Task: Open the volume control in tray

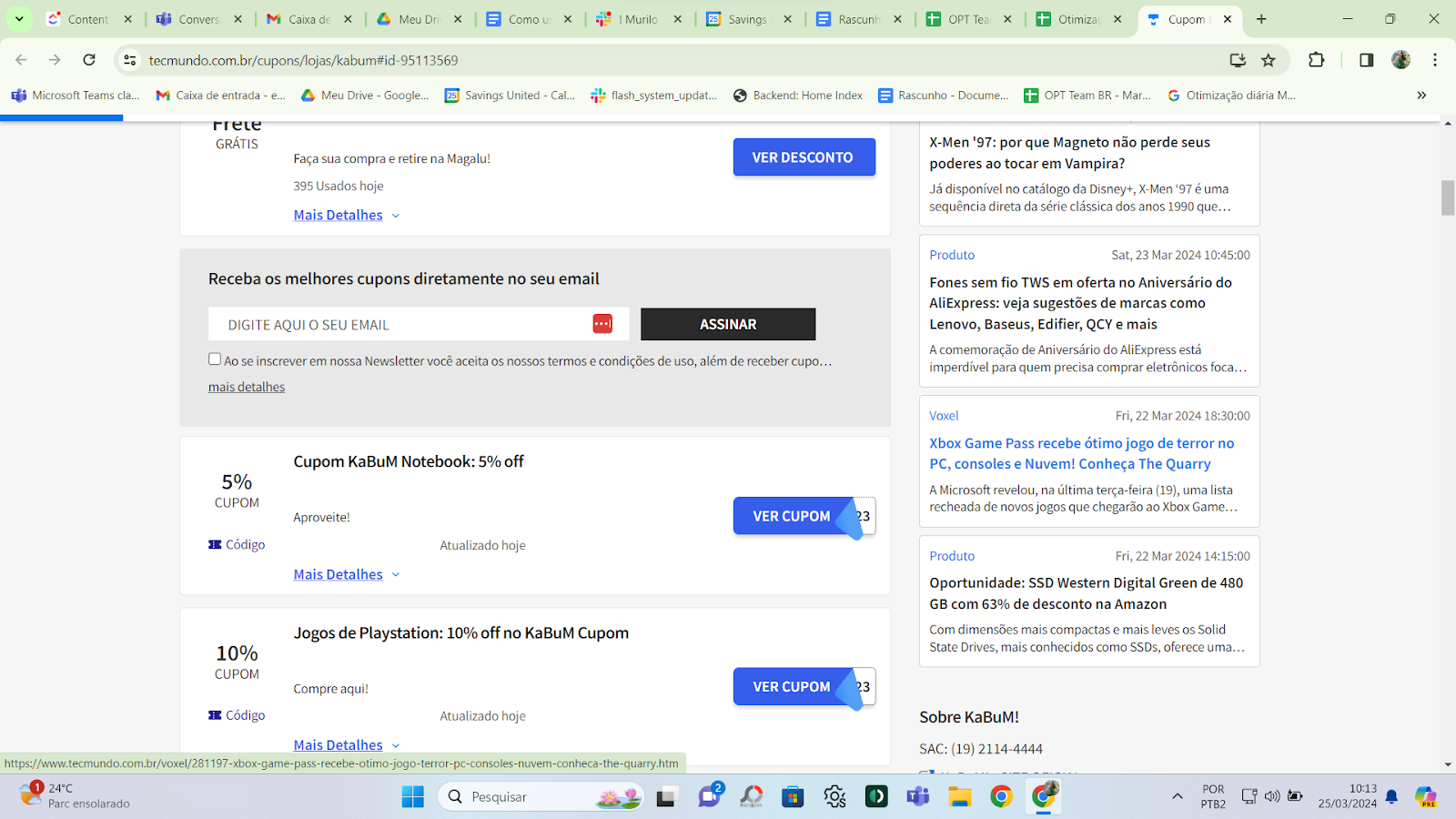Action: point(1272,796)
